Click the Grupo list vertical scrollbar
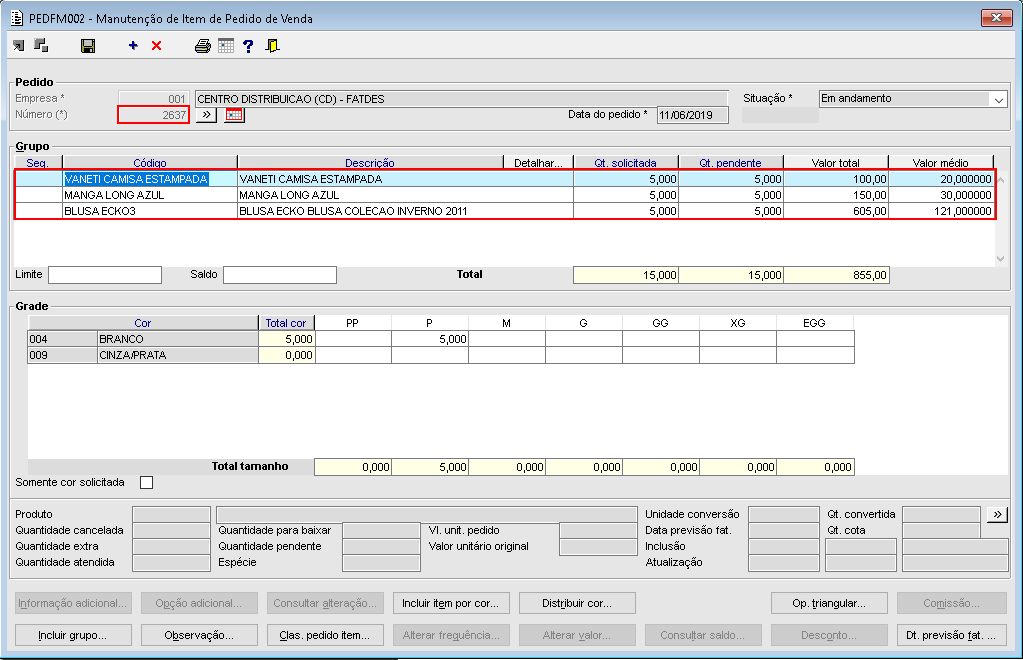This screenshot has width=1023, height=660. coord(1002,218)
